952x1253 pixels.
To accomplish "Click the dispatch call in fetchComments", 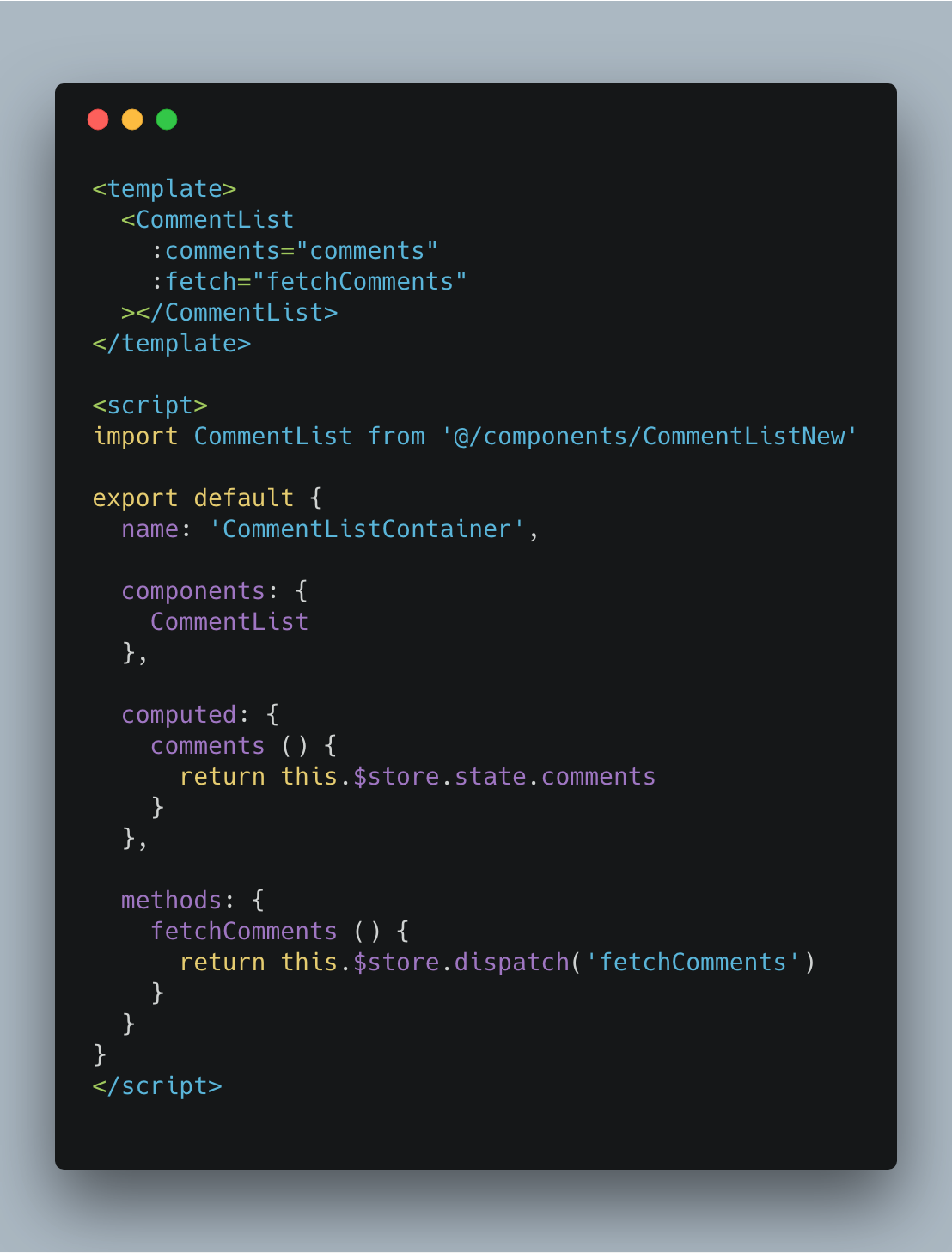I will (x=634, y=963).
